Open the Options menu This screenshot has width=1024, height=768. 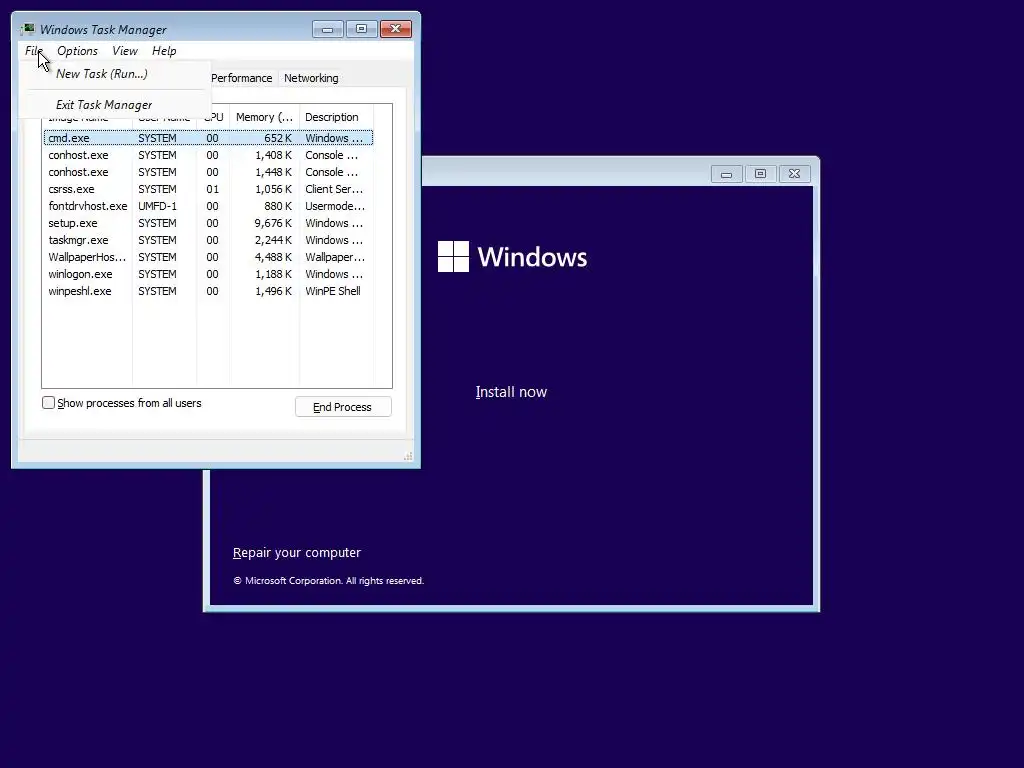(x=77, y=51)
